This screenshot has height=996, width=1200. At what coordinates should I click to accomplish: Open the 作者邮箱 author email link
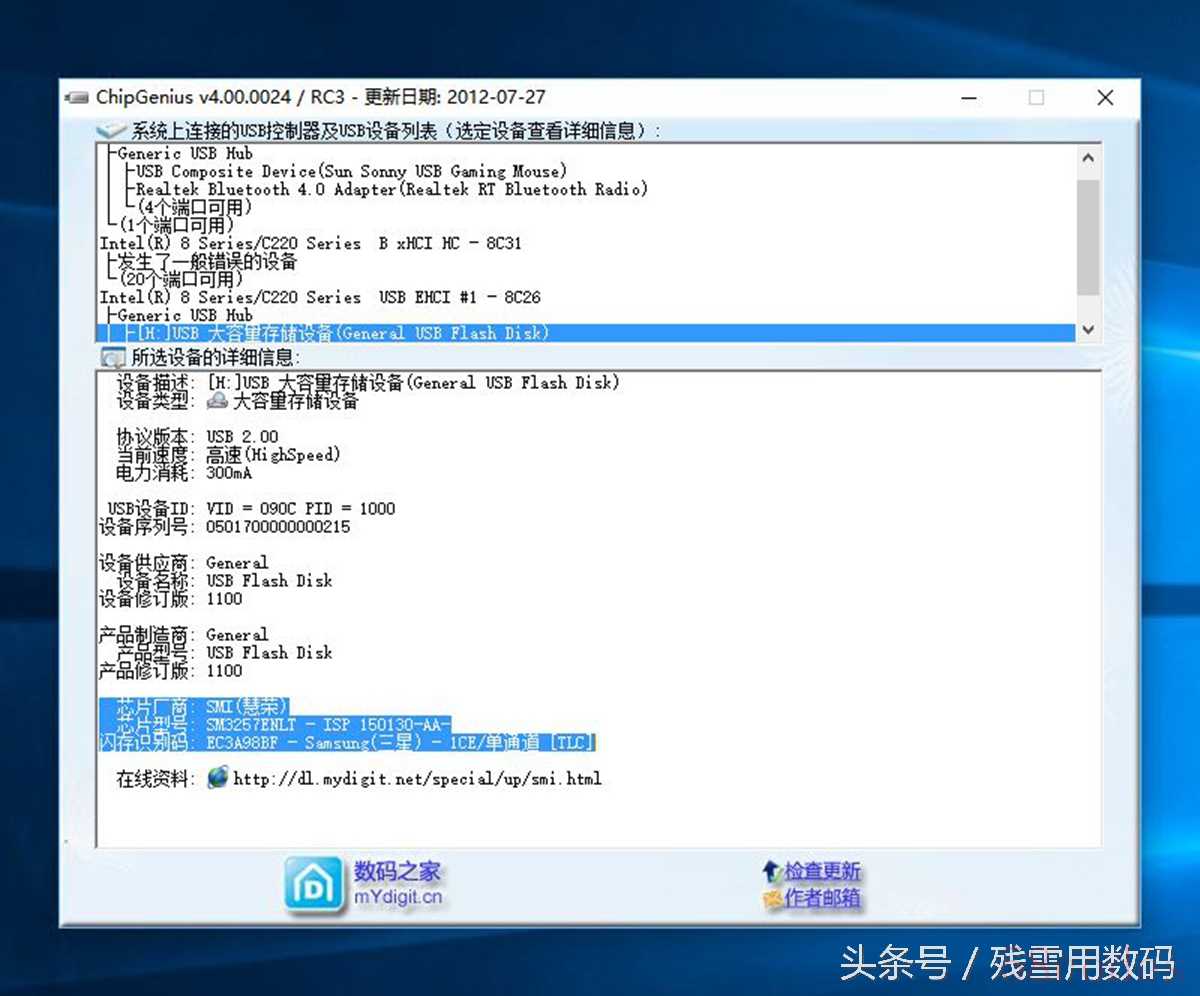click(x=822, y=898)
